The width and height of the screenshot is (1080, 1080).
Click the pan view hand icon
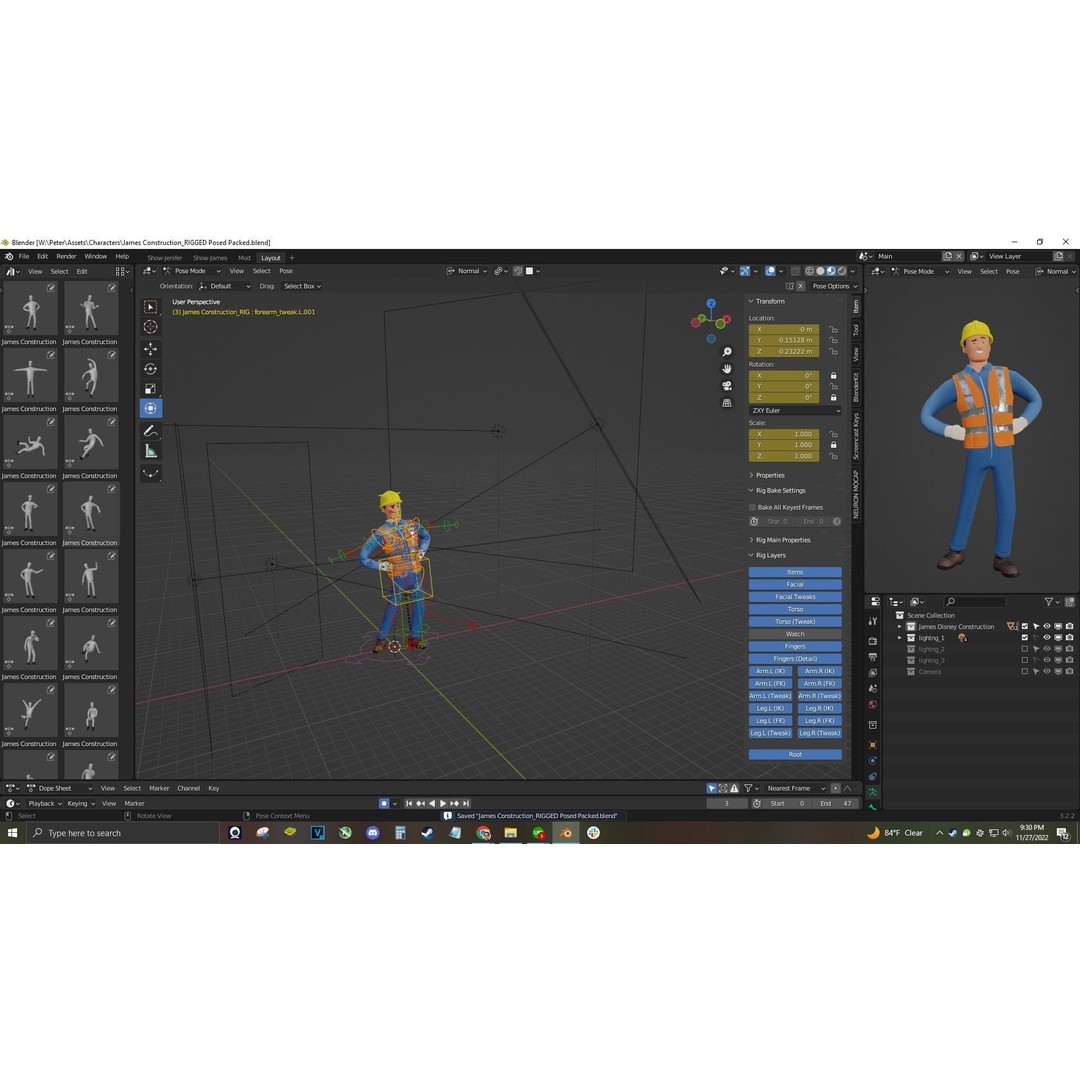coord(727,369)
